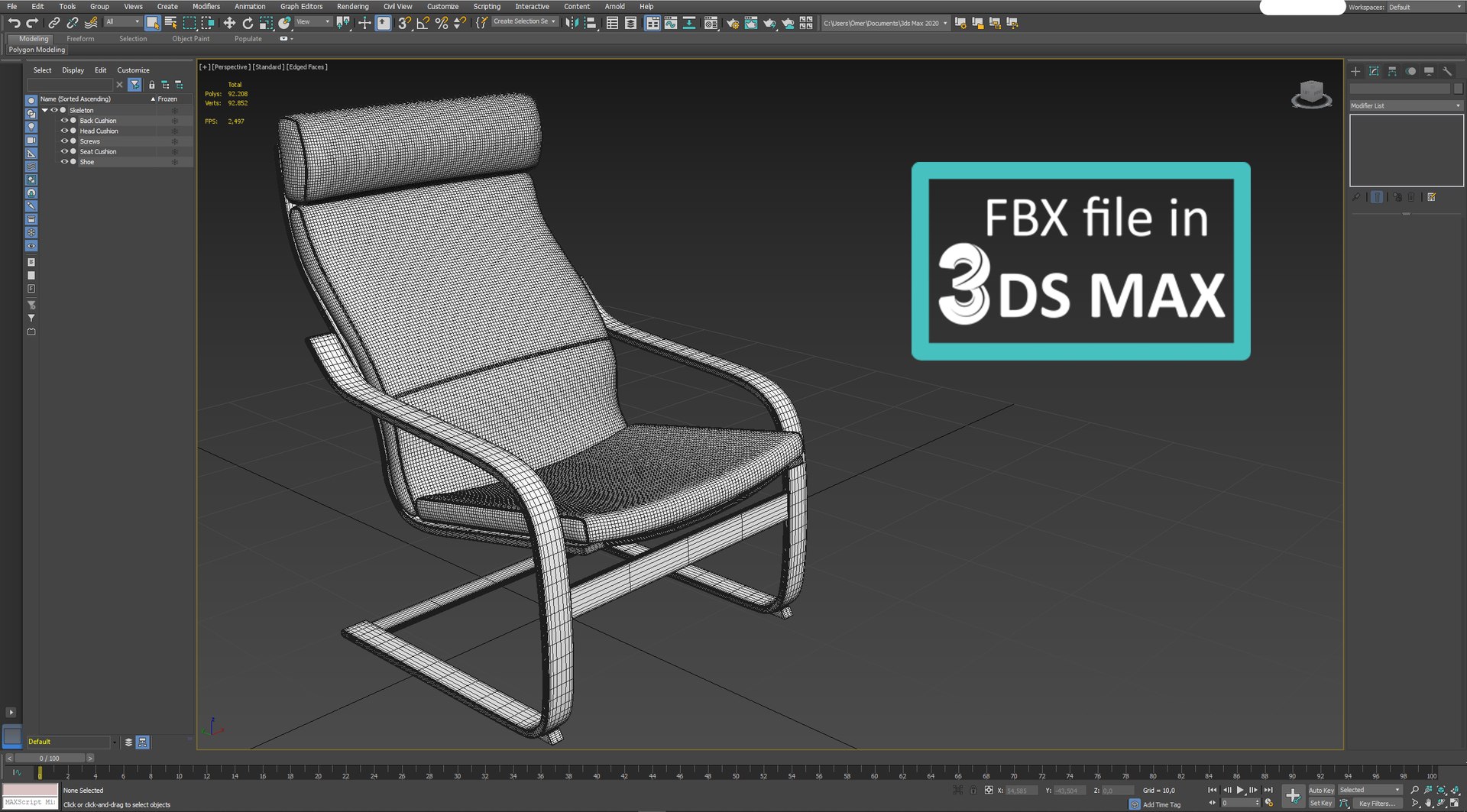Hide the Head Cushion object
This screenshot has width=1467, height=812.
point(64,131)
